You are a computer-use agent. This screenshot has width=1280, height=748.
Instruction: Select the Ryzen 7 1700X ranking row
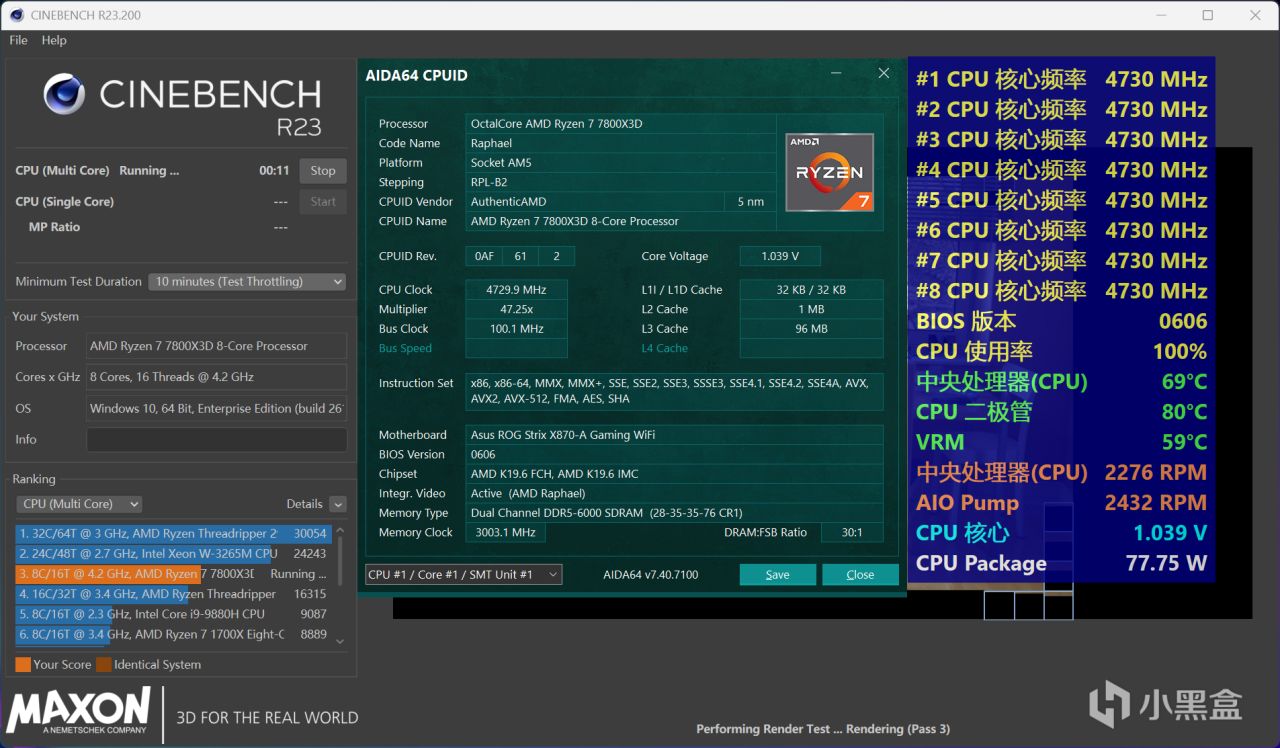tap(173, 634)
